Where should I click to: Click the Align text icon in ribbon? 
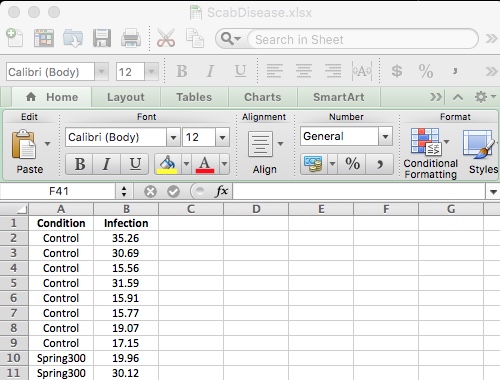(x=260, y=144)
